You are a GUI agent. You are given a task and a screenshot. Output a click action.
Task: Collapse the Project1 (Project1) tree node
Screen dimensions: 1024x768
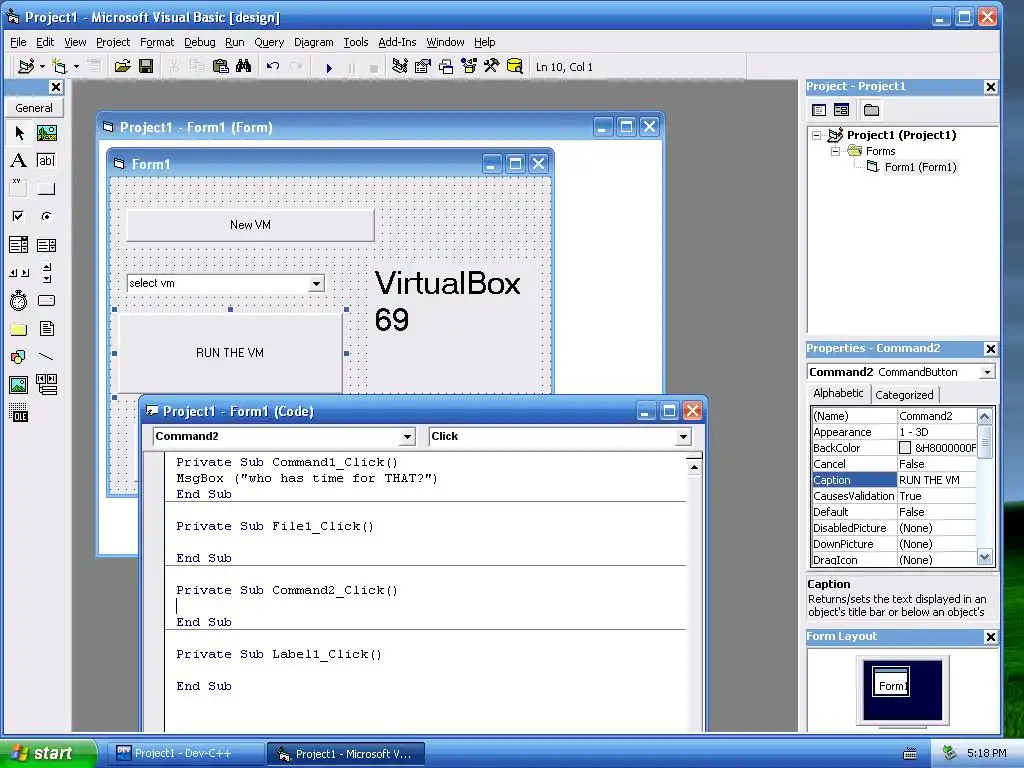pyautogui.click(x=816, y=135)
